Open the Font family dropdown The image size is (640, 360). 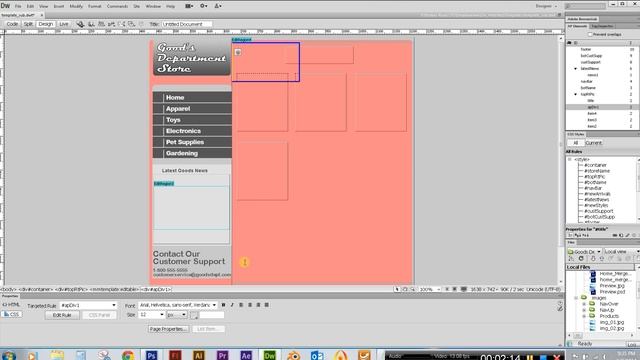214,305
